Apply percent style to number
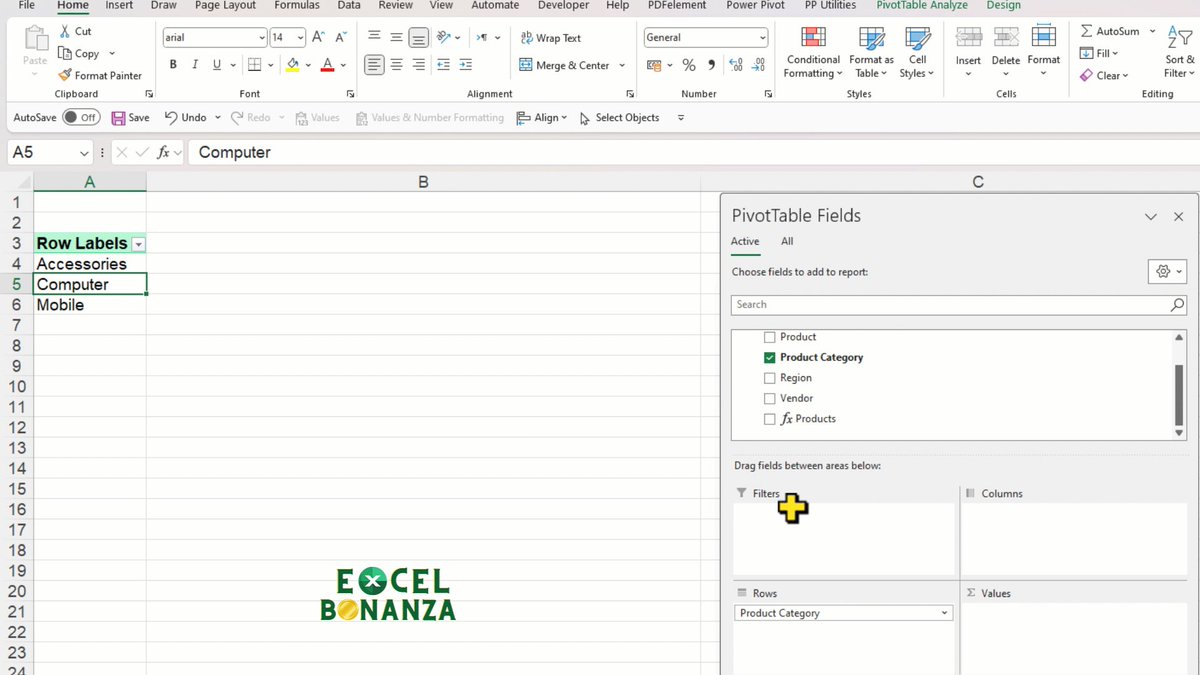The height and width of the screenshot is (675, 1200). 689,65
